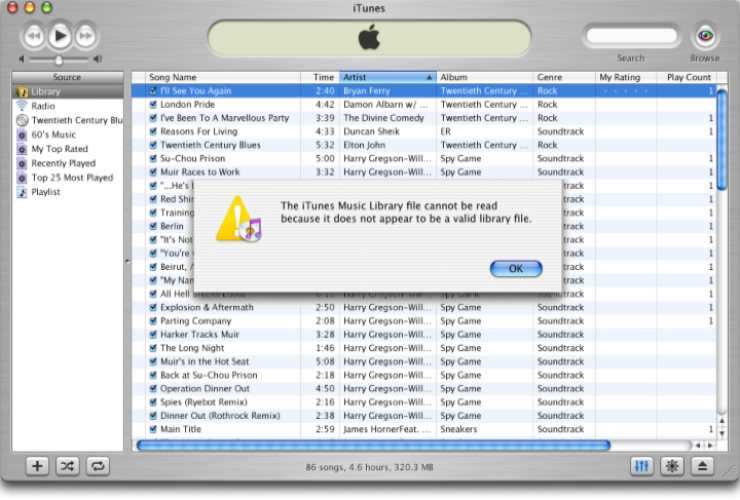Click the Browse eye icon

705,36
